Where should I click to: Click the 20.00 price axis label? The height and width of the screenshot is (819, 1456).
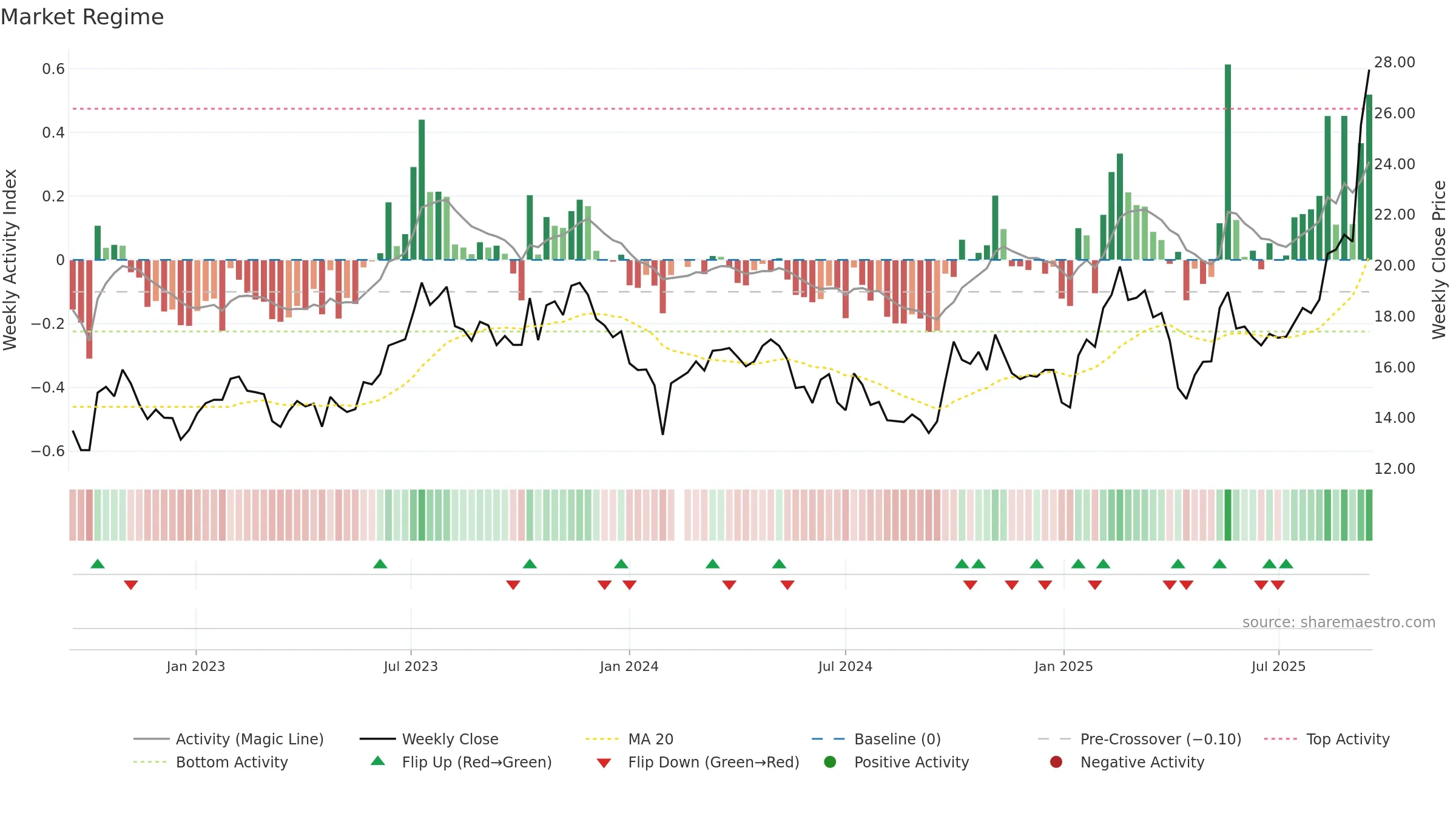1394,266
